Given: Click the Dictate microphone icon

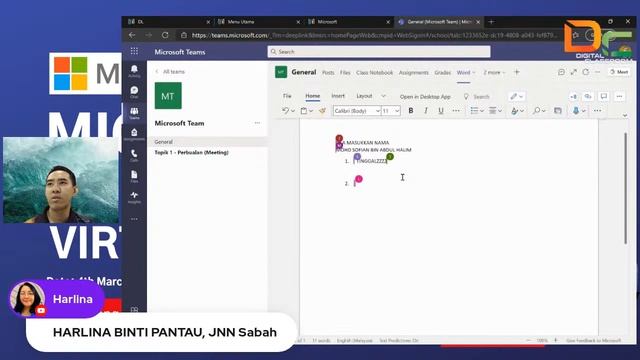Looking at the screenshot, I should pos(576,111).
